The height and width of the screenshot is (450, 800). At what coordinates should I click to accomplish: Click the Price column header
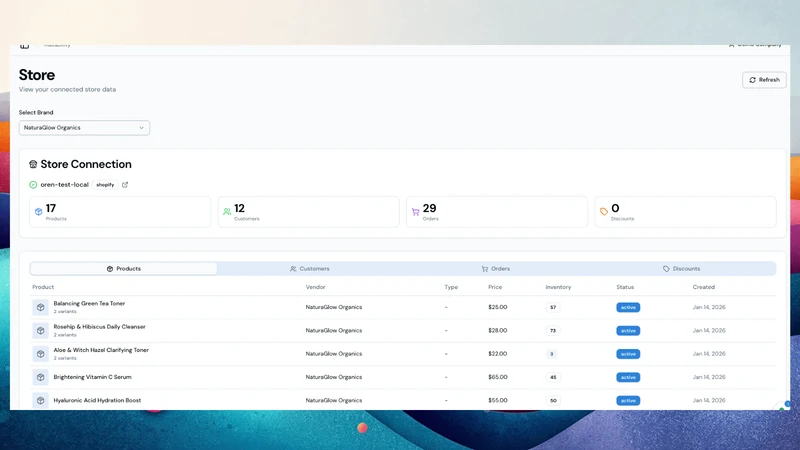click(495, 287)
